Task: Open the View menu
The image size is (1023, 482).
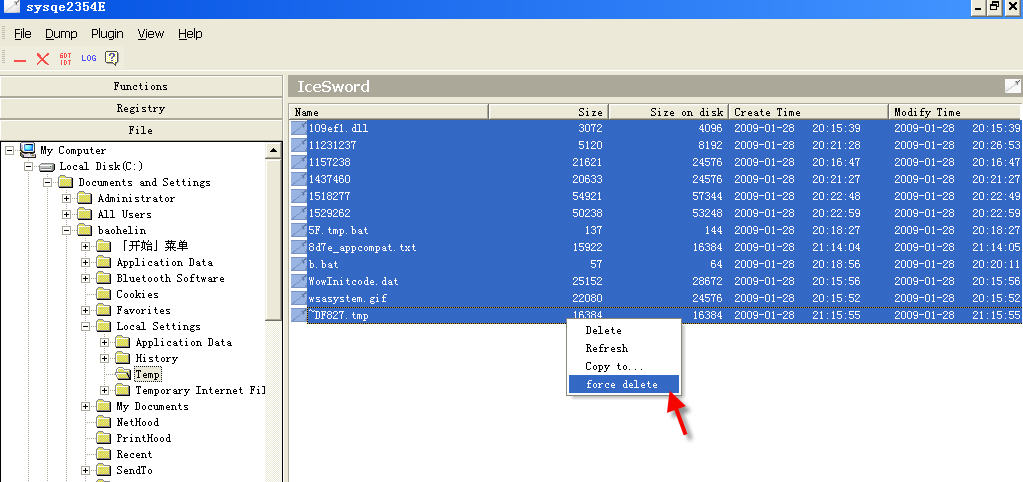Action: [x=151, y=34]
